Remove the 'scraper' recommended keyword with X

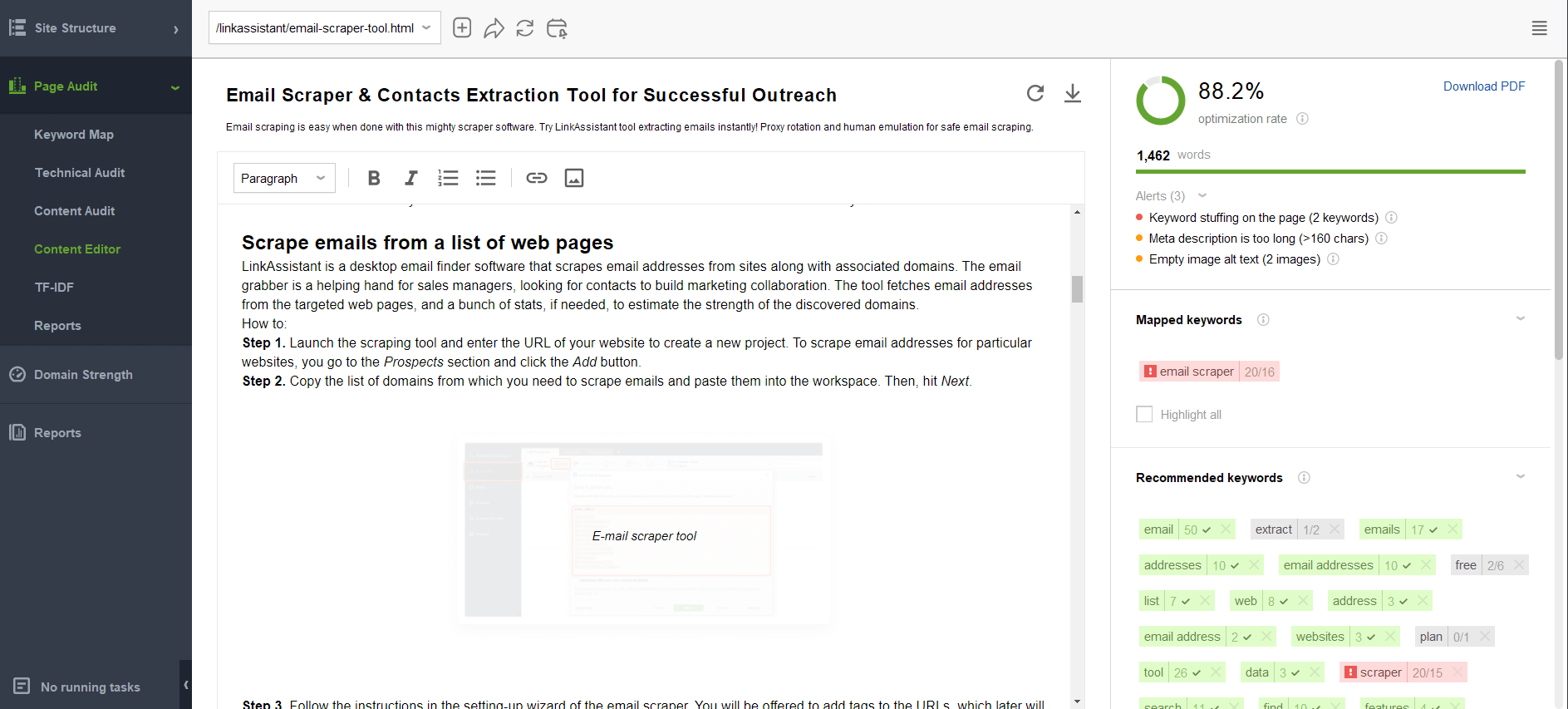point(1457,672)
